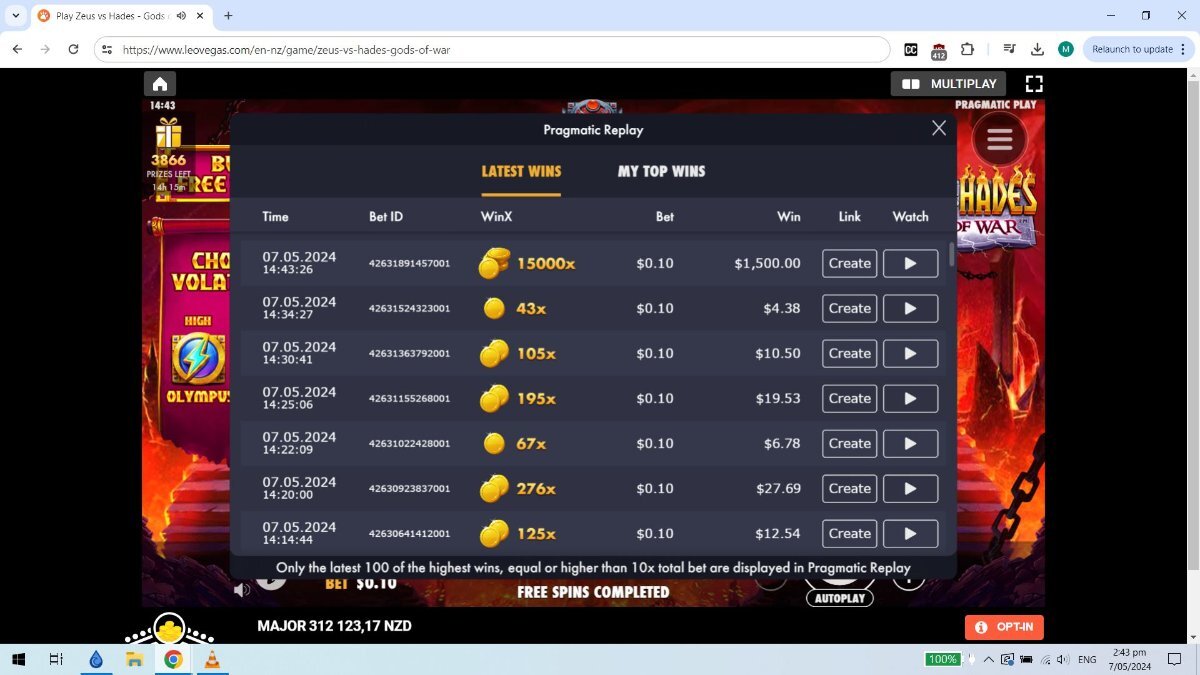1200x675 pixels.
Task: Open the Hades hamburger game menu
Action: click(999, 139)
